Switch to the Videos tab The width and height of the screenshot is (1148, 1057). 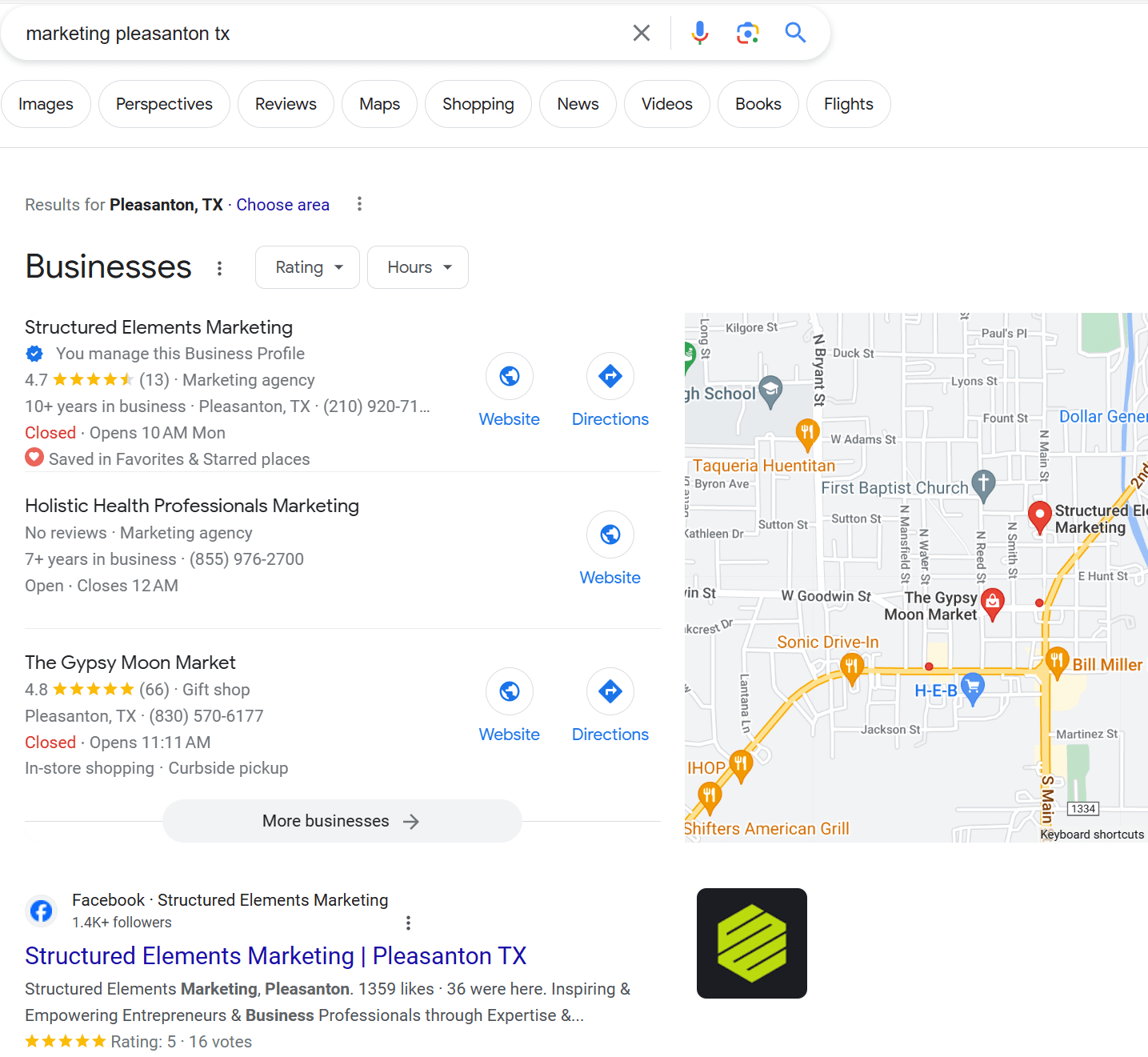[666, 104]
